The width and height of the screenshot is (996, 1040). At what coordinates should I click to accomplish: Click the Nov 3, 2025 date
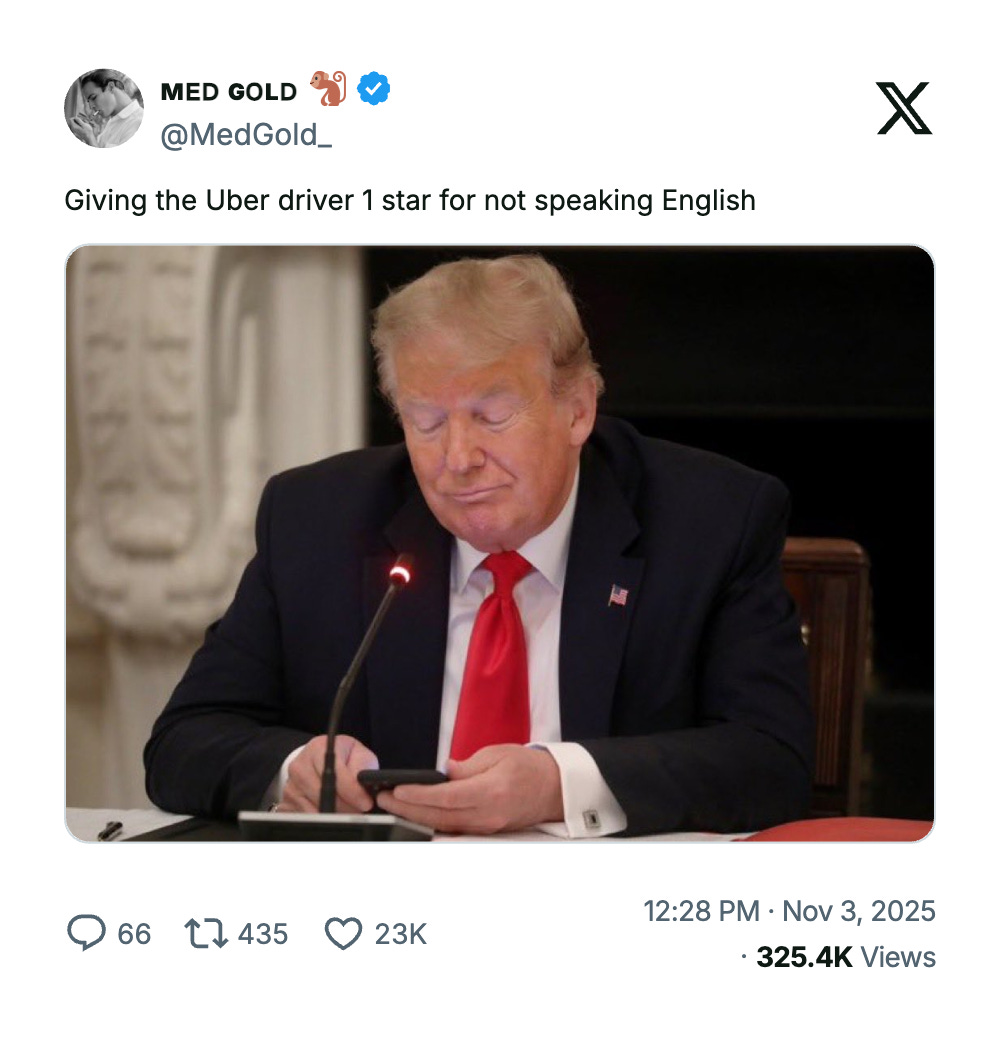pyautogui.click(x=859, y=911)
